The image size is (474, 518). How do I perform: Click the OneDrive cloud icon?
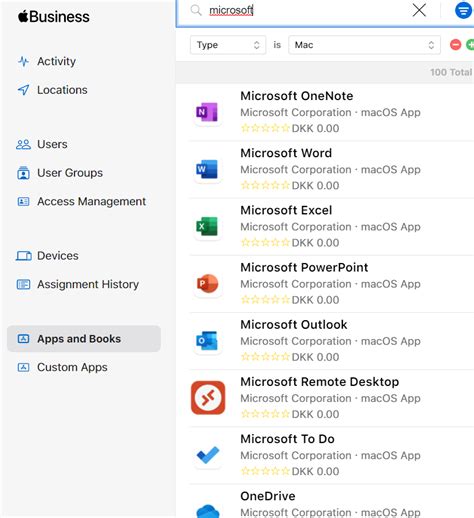(x=207, y=510)
